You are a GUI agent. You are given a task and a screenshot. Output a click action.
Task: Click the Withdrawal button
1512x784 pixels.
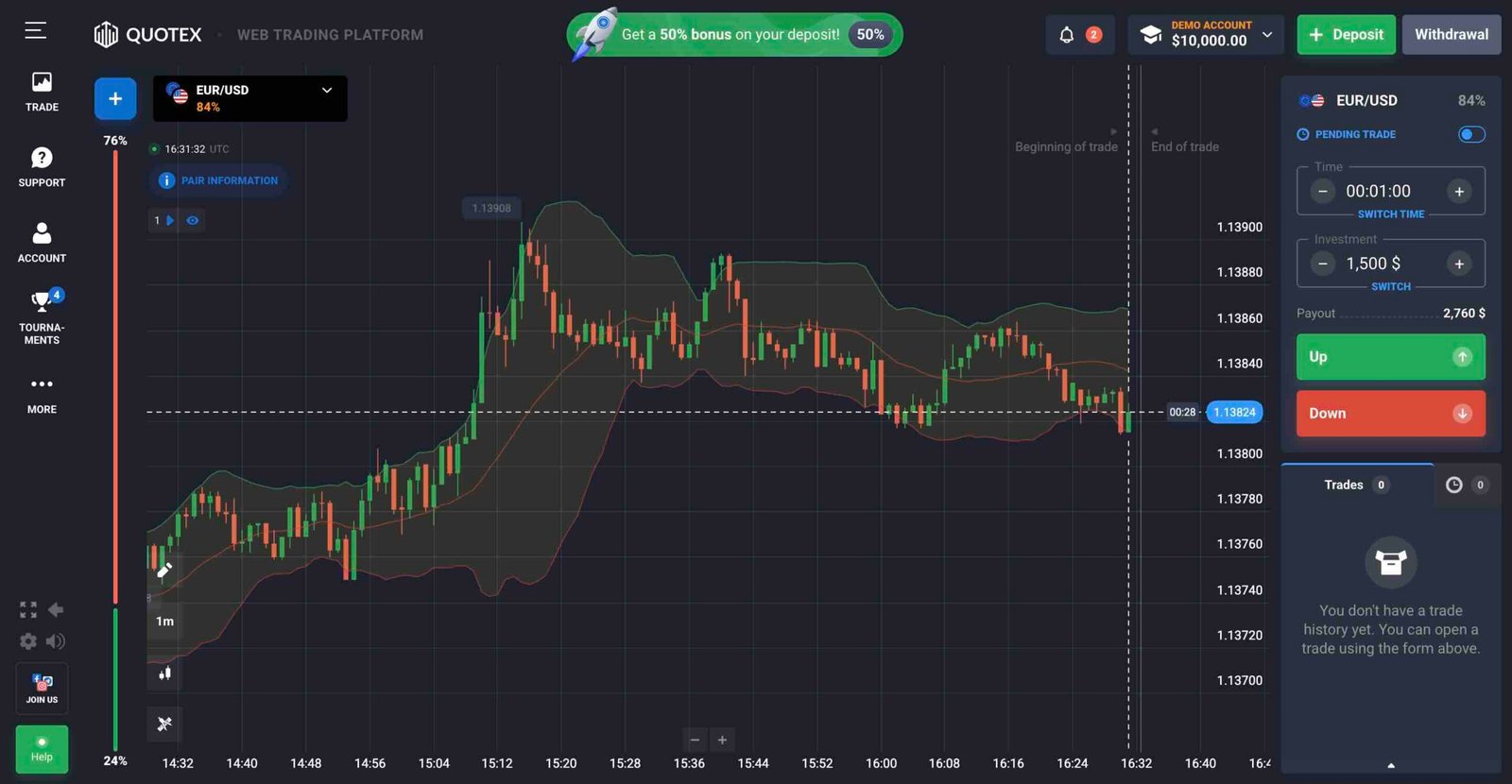(x=1452, y=35)
